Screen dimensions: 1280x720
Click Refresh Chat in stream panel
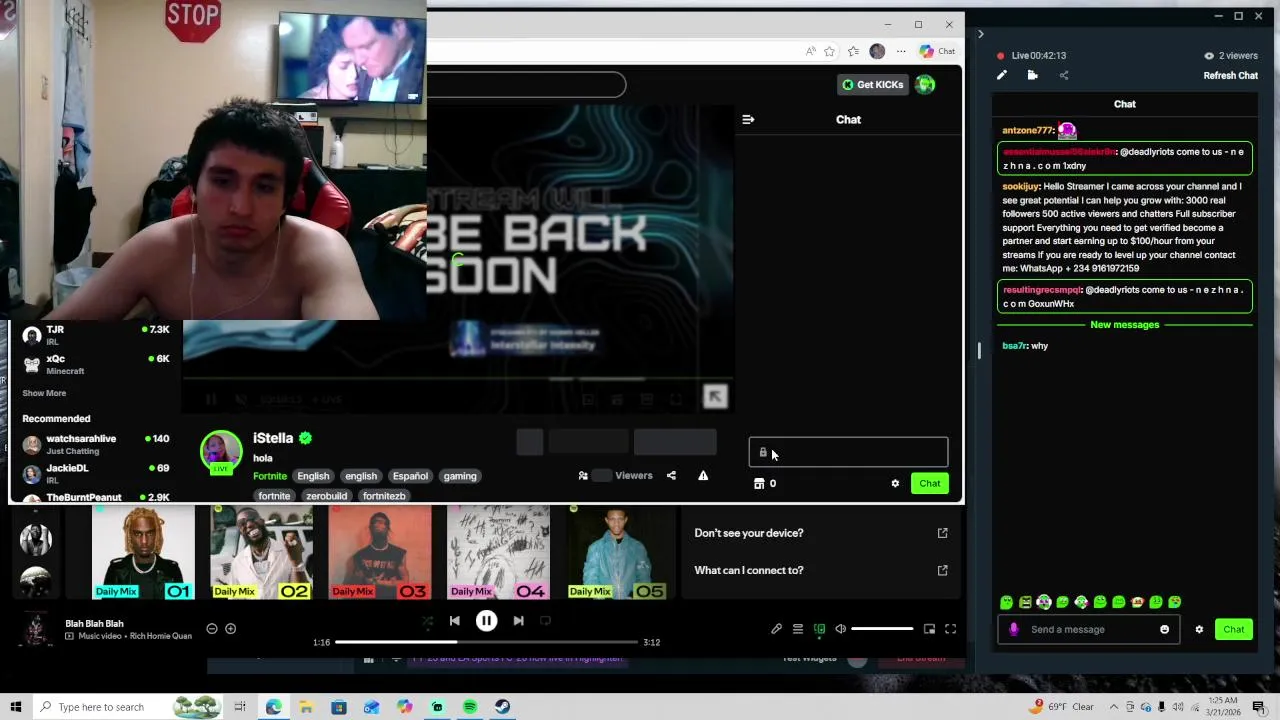click(1230, 76)
